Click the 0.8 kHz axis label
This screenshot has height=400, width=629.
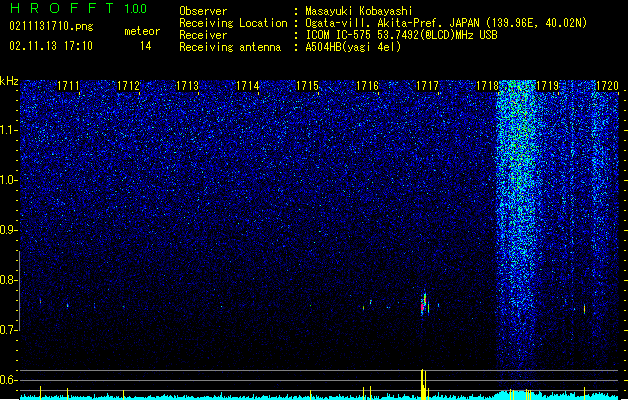pos(9,280)
